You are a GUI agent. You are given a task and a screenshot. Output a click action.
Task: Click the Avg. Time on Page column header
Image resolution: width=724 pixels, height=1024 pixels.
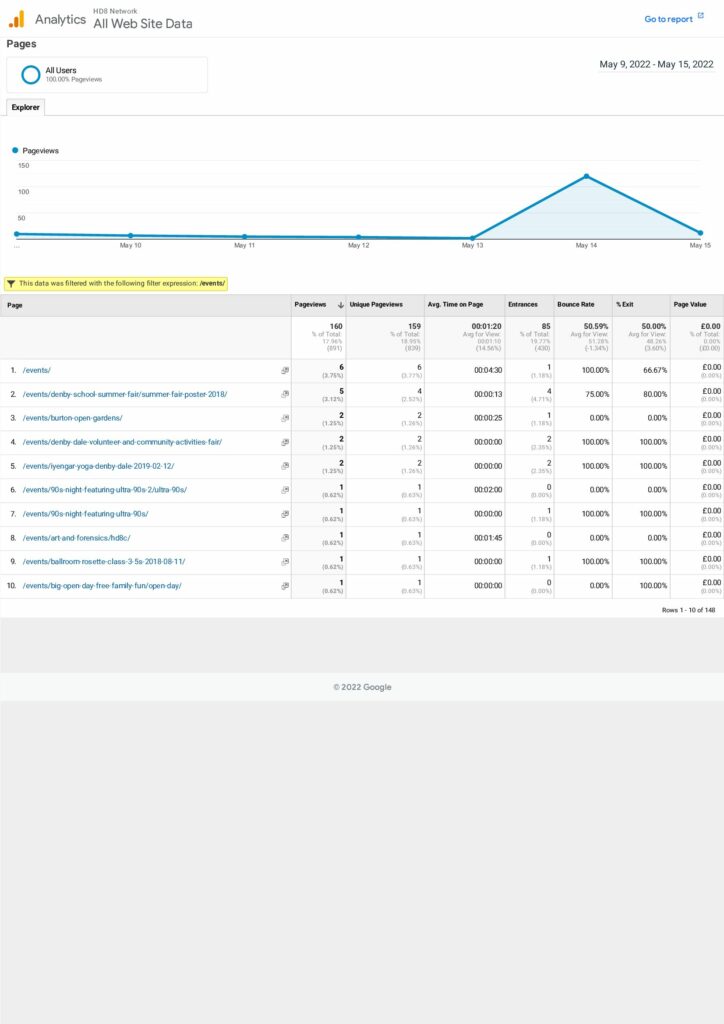[455, 304]
